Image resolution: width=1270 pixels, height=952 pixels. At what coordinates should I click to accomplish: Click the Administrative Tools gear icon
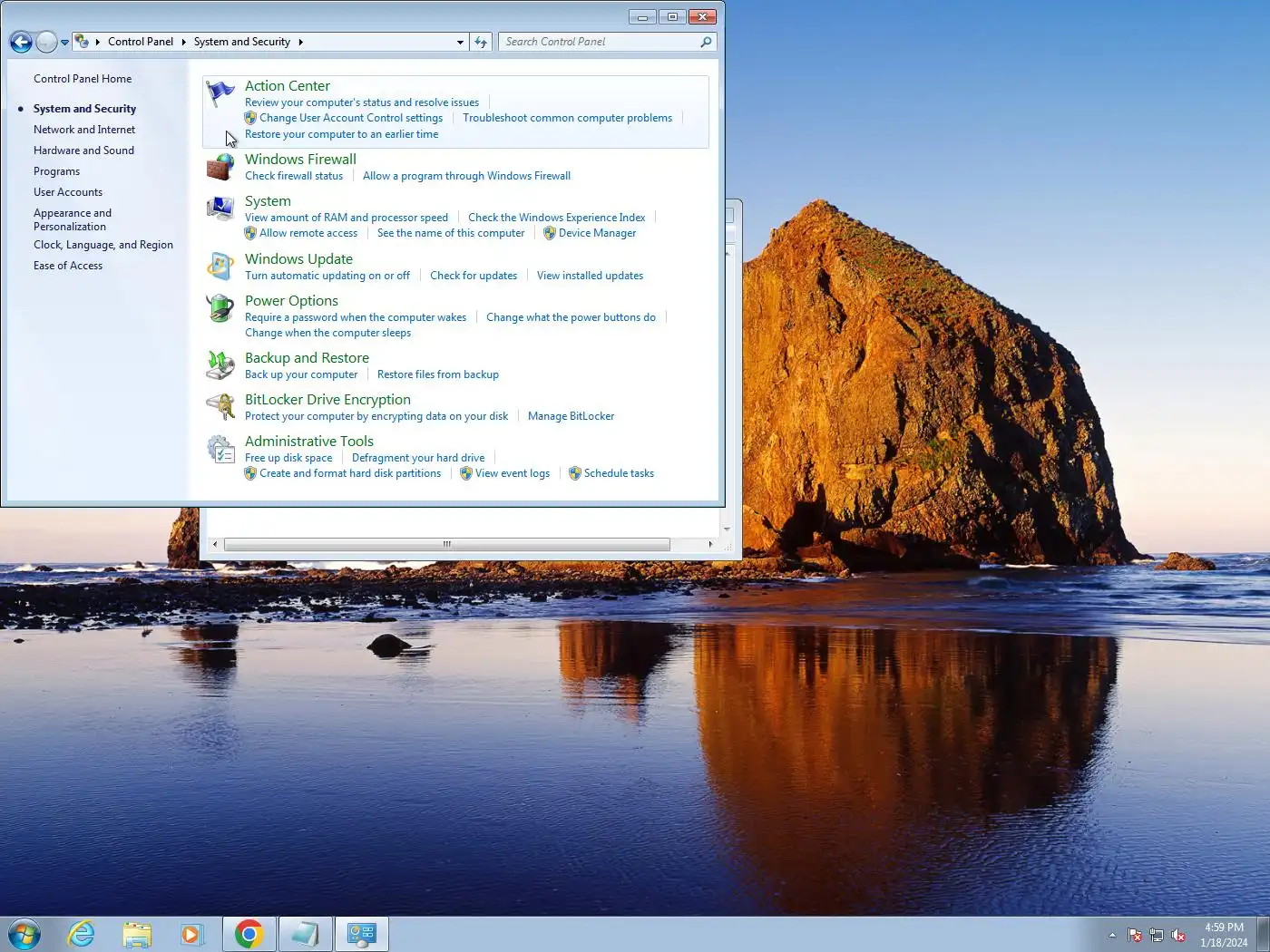pos(220,449)
